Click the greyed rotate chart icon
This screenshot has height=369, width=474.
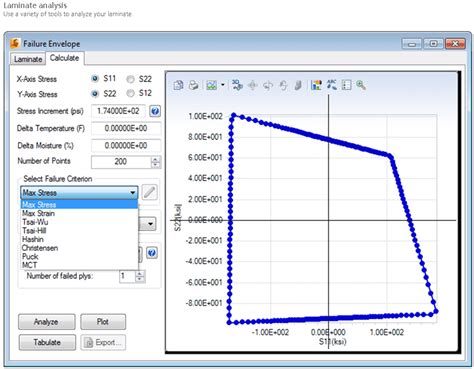coord(268,85)
